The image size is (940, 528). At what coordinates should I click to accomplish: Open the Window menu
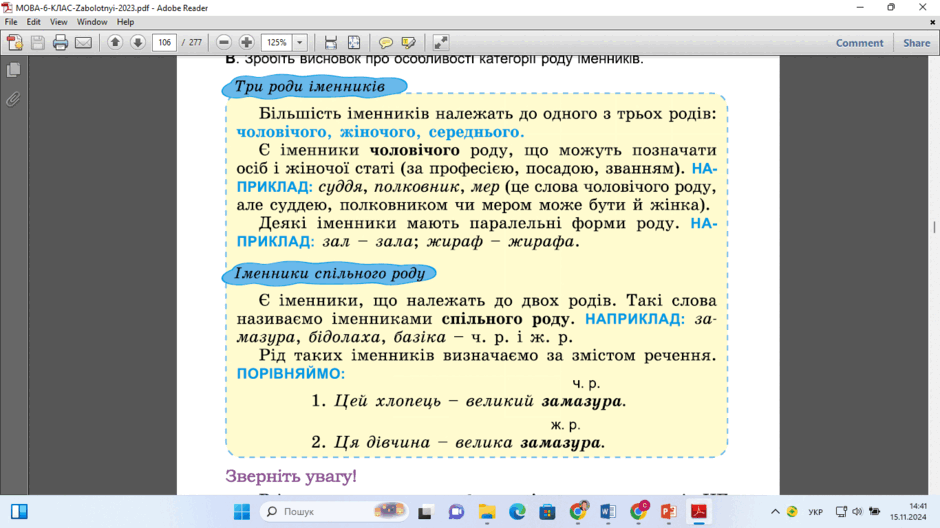pos(92,22)
